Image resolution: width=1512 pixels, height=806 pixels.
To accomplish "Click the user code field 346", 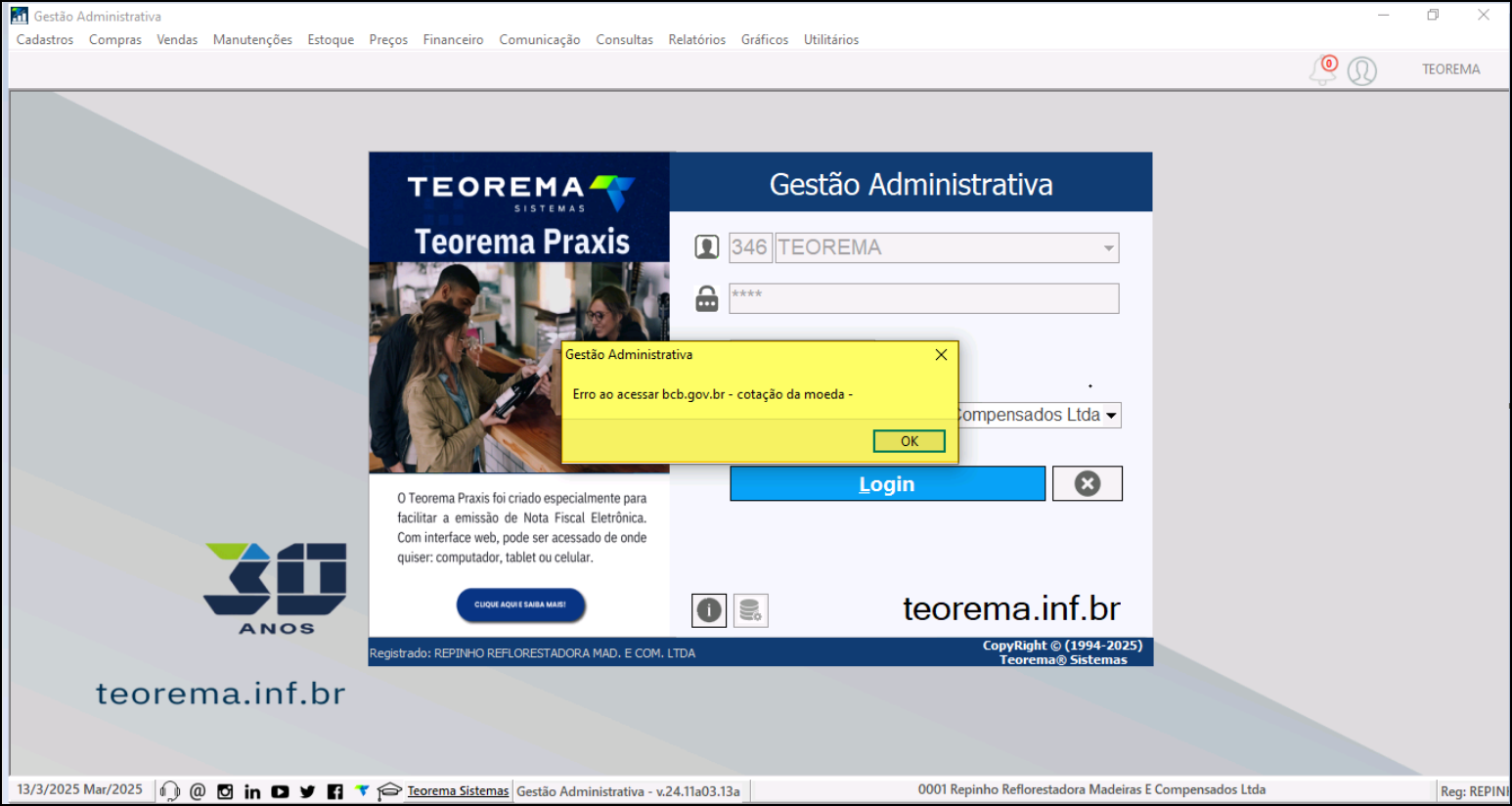I will 750,247.
